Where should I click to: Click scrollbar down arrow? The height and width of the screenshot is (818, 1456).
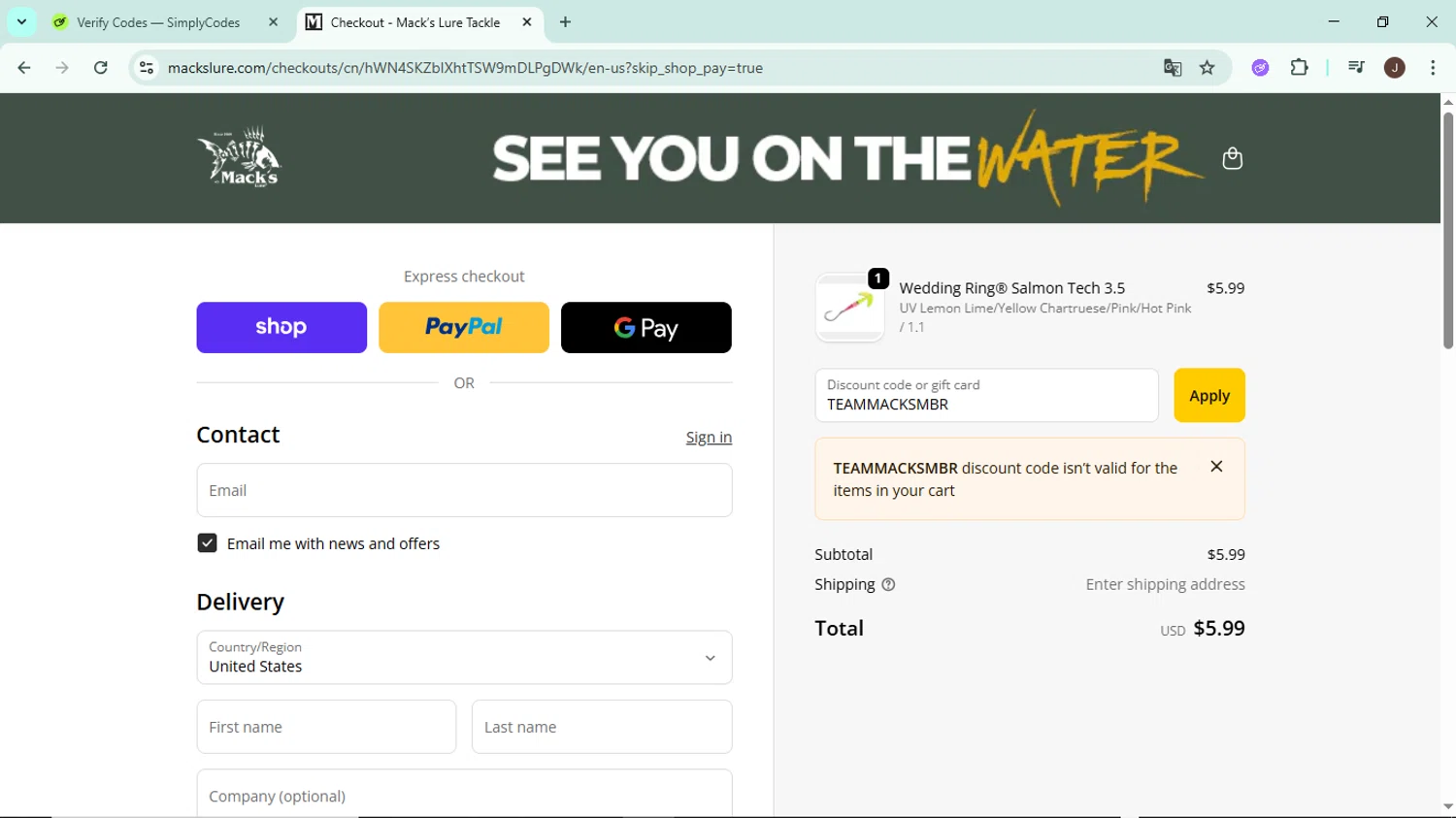[x=1447, y=806]
